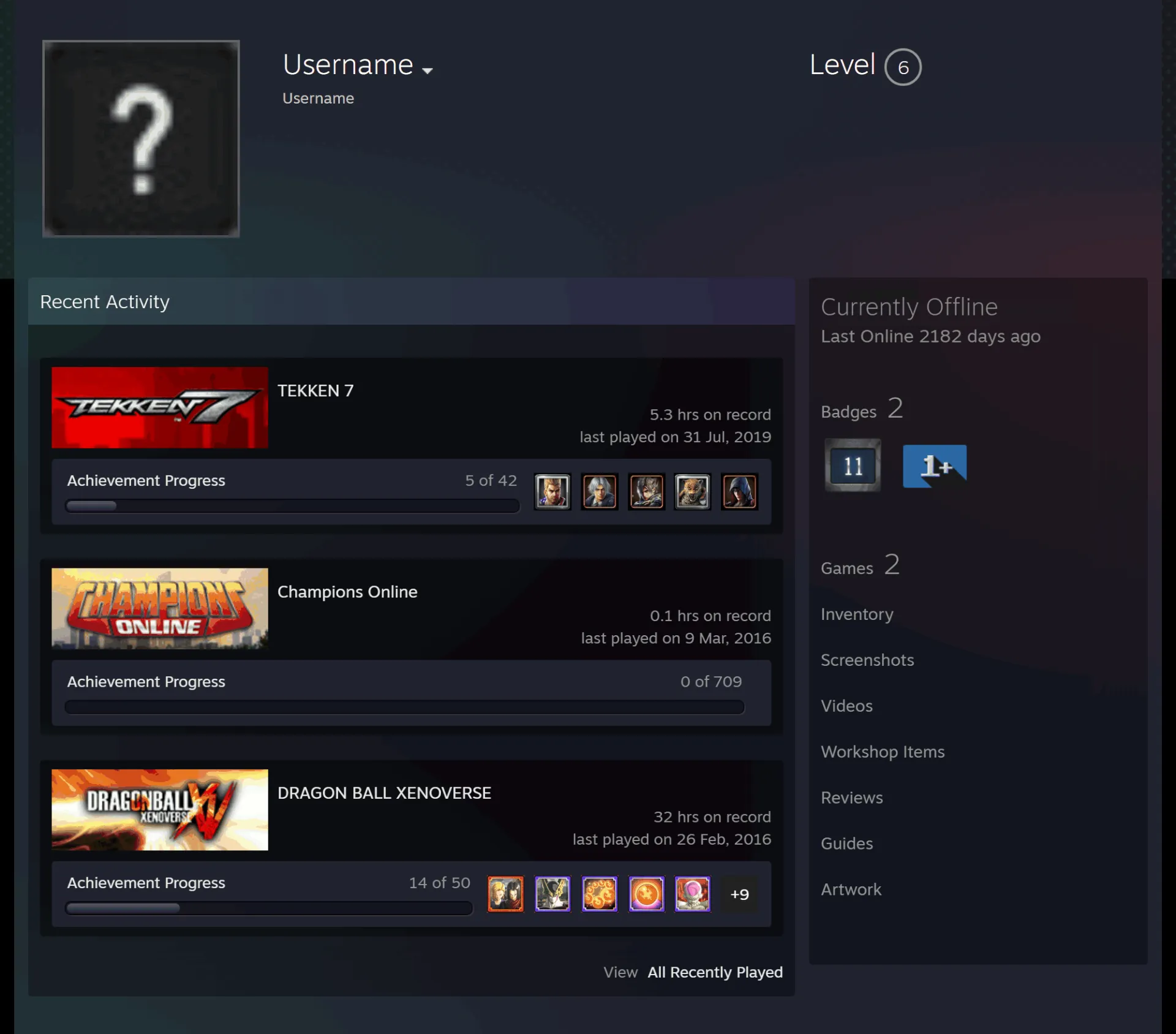Click the Level label
Screen dimensions: 1176x1034
point(842,64)
